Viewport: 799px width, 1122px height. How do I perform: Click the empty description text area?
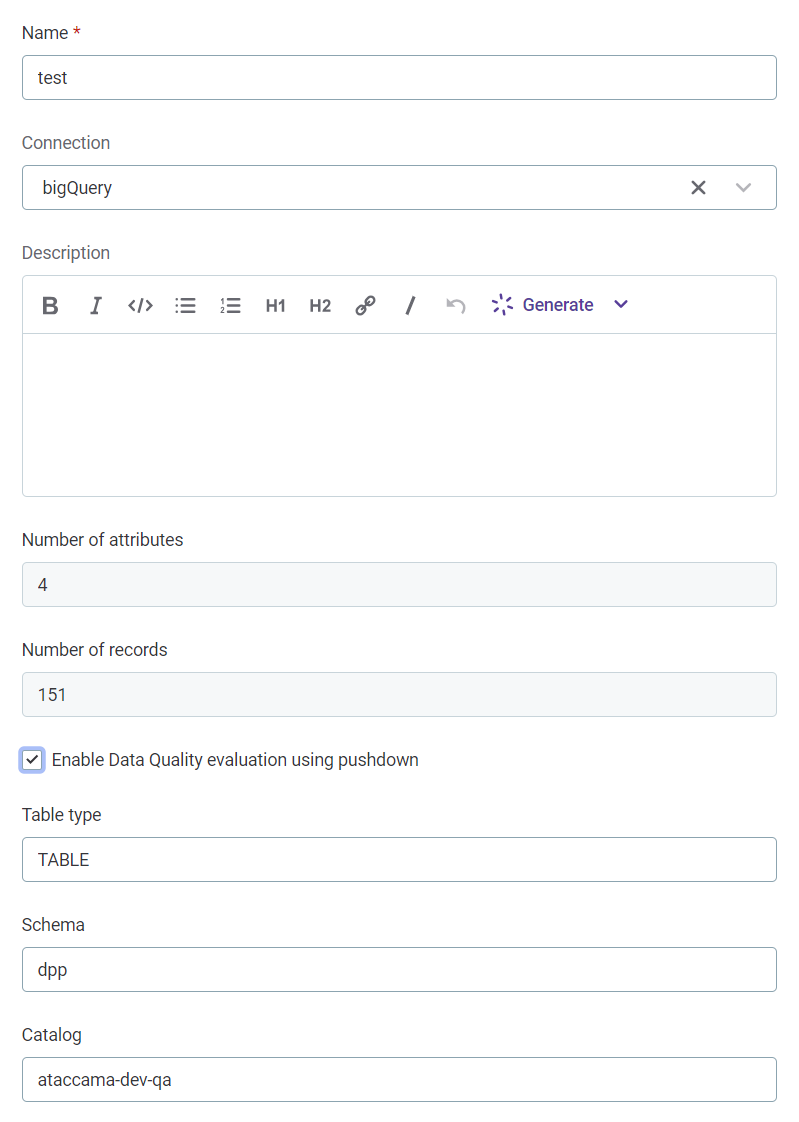click(399, 415)
